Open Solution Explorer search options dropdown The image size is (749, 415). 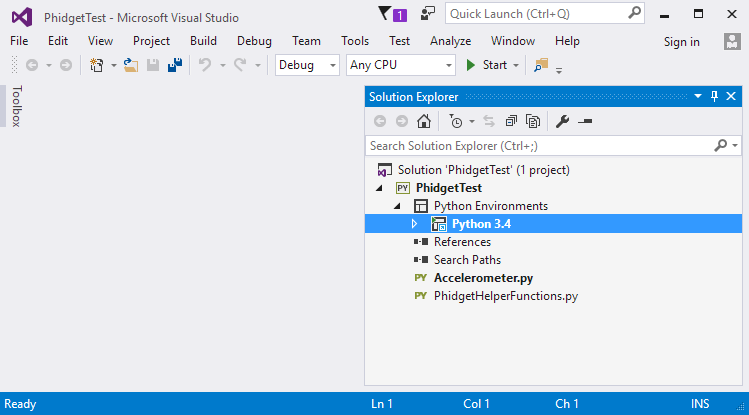(x=735, y=145)
